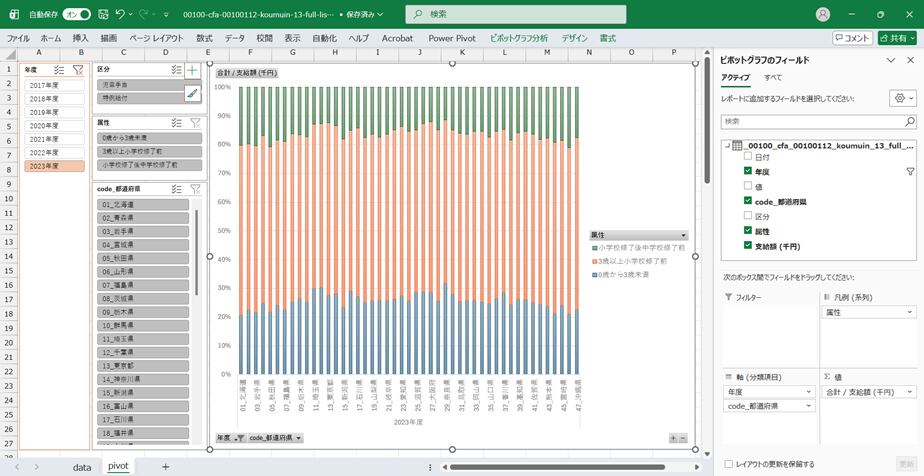Open the Chart Styles paintbrush icon
924x476 pixels.
(x=192, y=93)
